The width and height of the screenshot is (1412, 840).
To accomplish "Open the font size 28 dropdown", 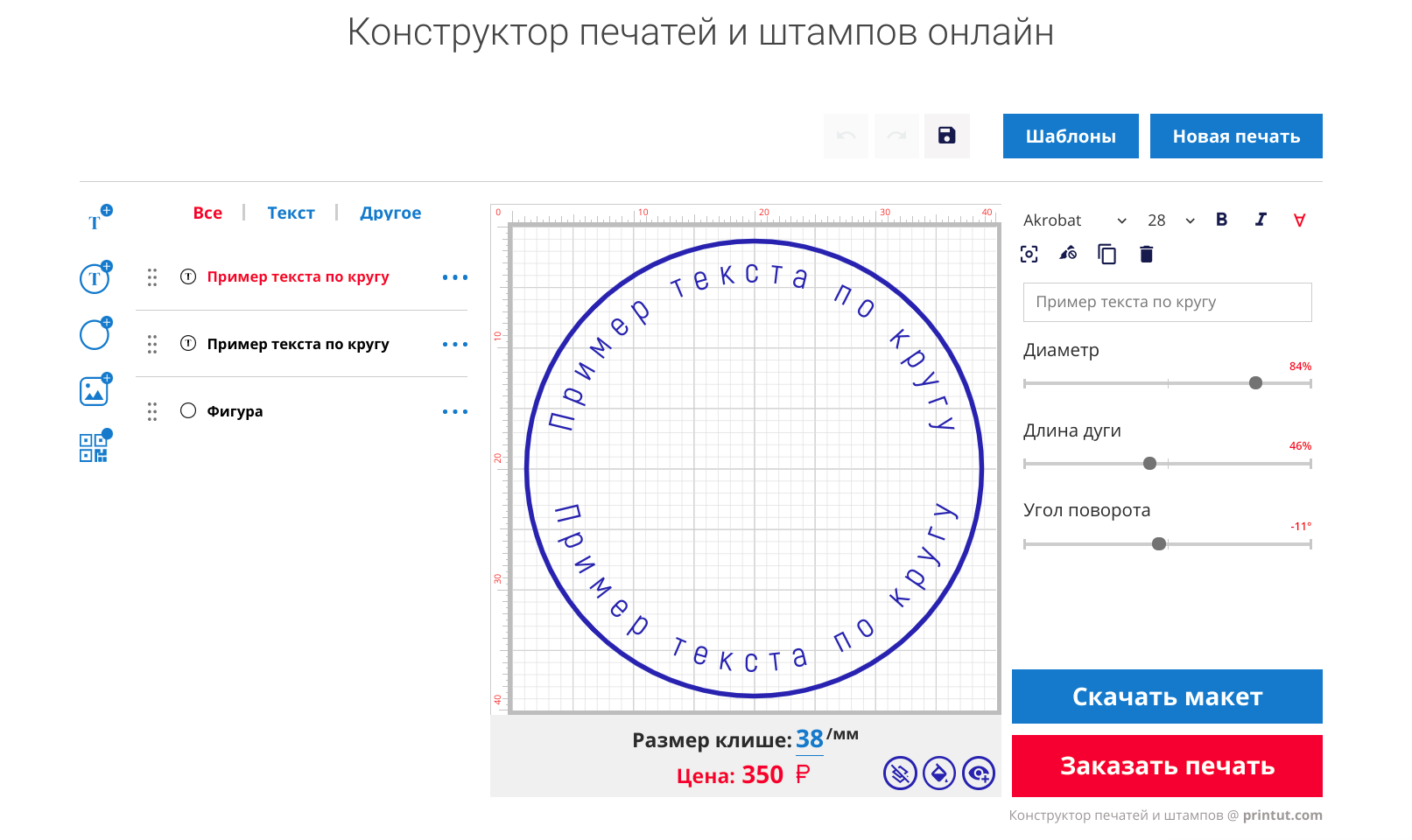I will point(1170,220).
